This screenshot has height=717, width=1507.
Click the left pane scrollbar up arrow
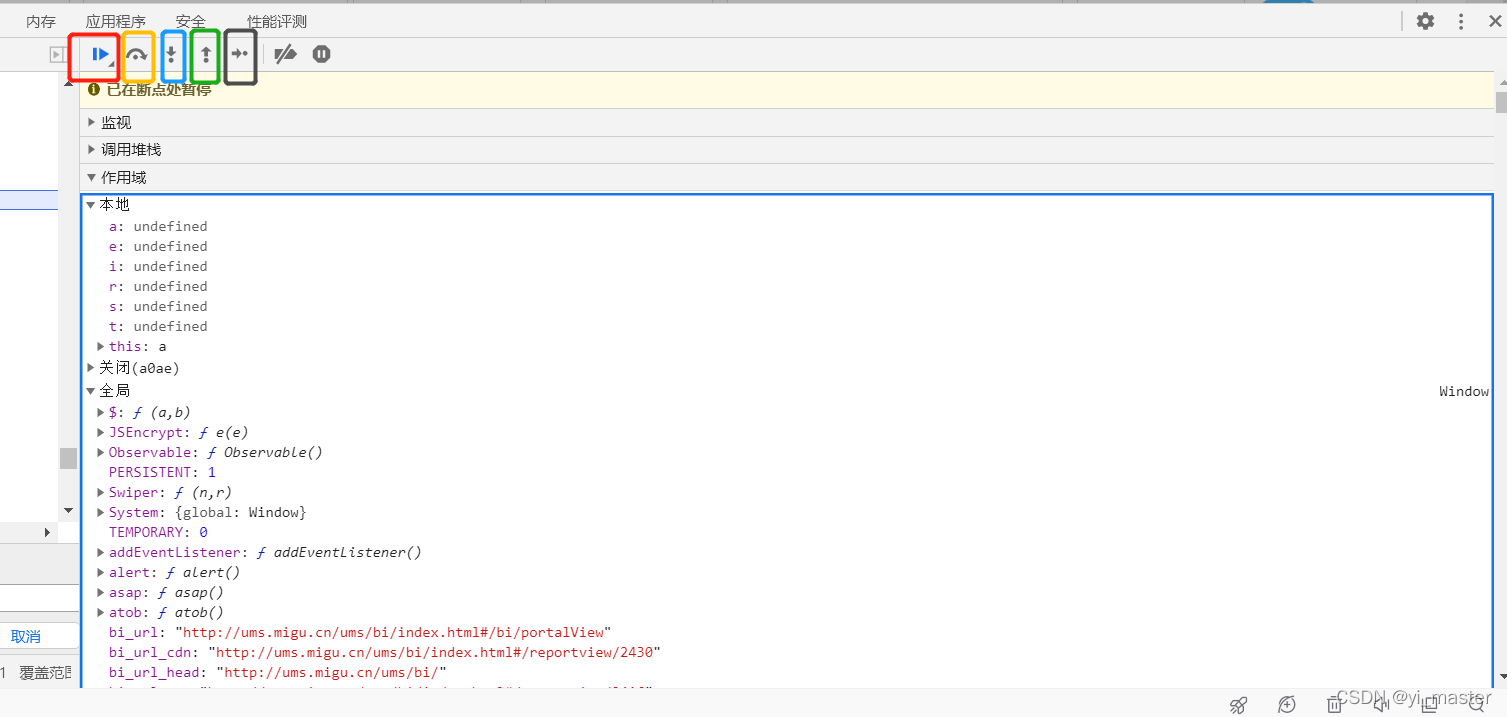tap(69, 83)
